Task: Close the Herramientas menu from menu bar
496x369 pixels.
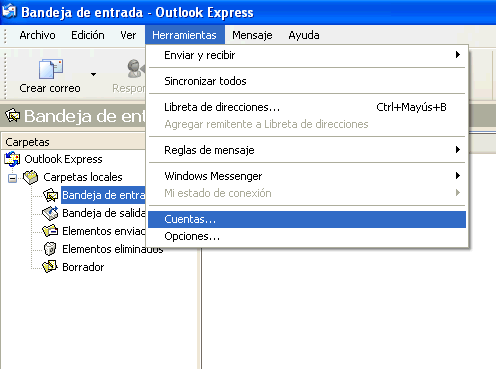Action: (185, 35)
